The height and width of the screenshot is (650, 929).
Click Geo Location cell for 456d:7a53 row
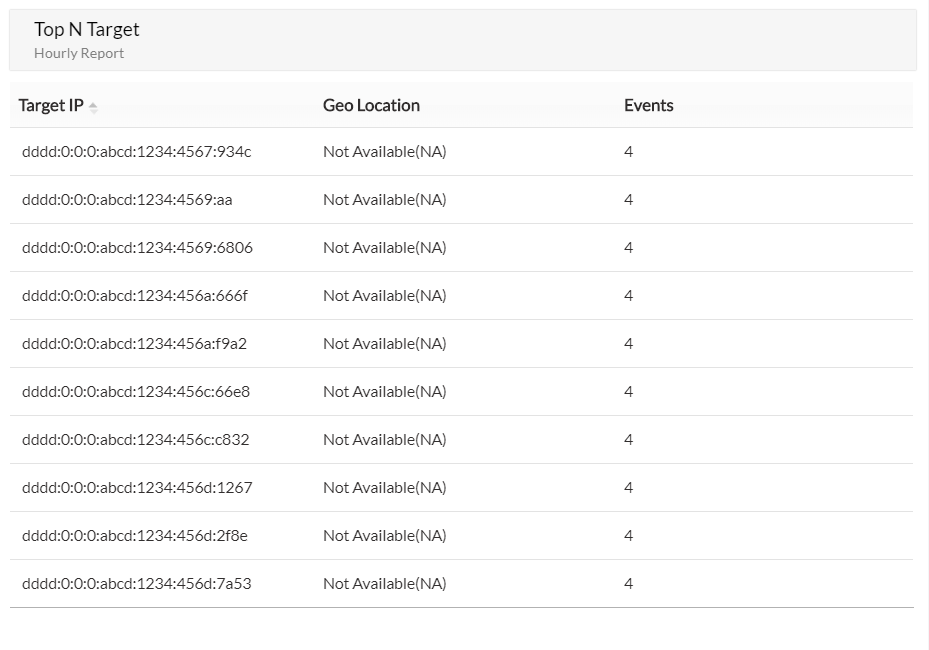(384, 584)
